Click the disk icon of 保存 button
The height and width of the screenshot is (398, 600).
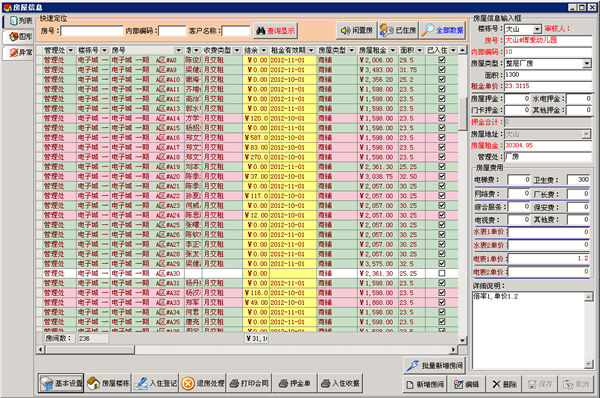[x=532, y=384]
